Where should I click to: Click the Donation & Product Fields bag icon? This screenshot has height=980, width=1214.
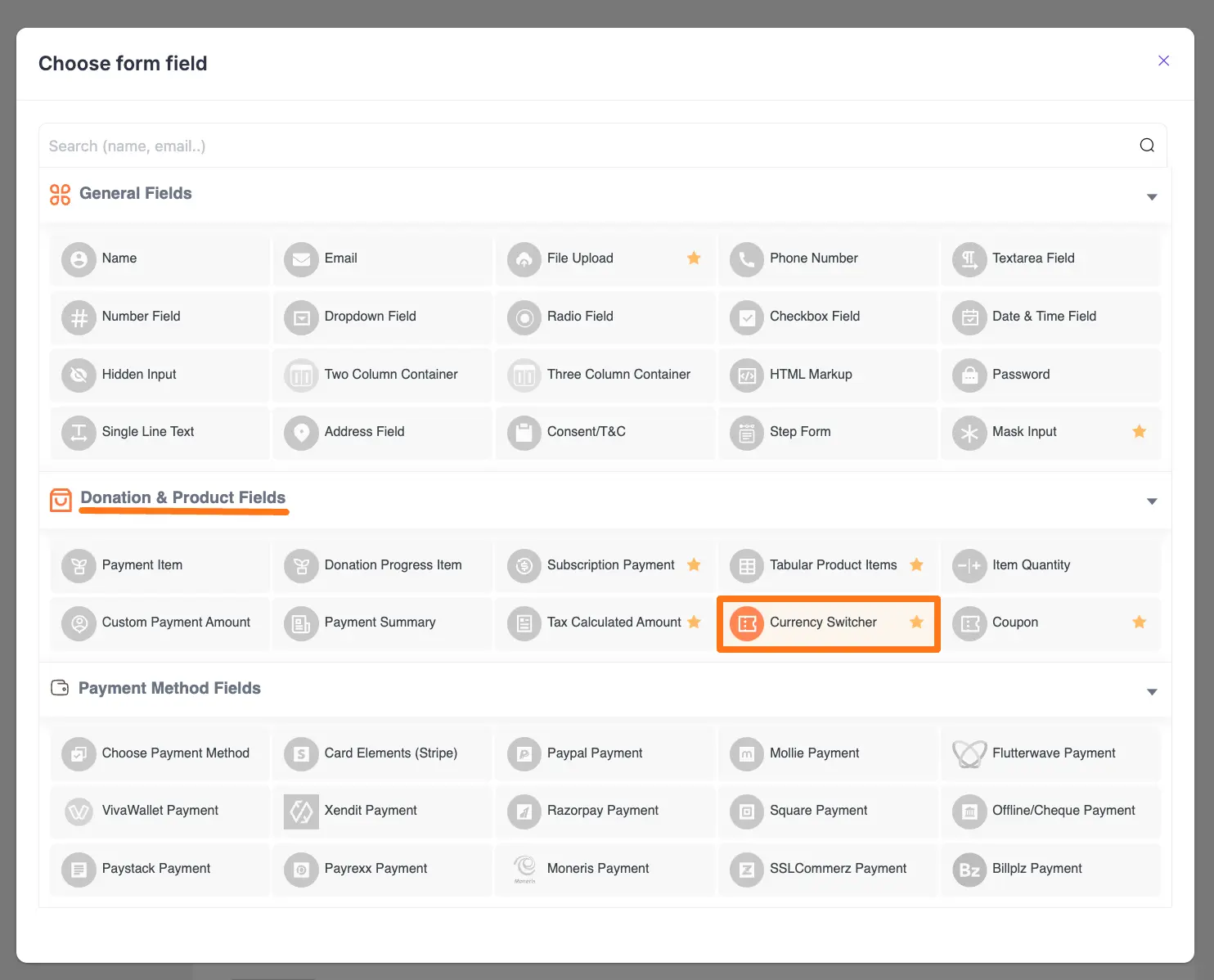tap(61, 499)
